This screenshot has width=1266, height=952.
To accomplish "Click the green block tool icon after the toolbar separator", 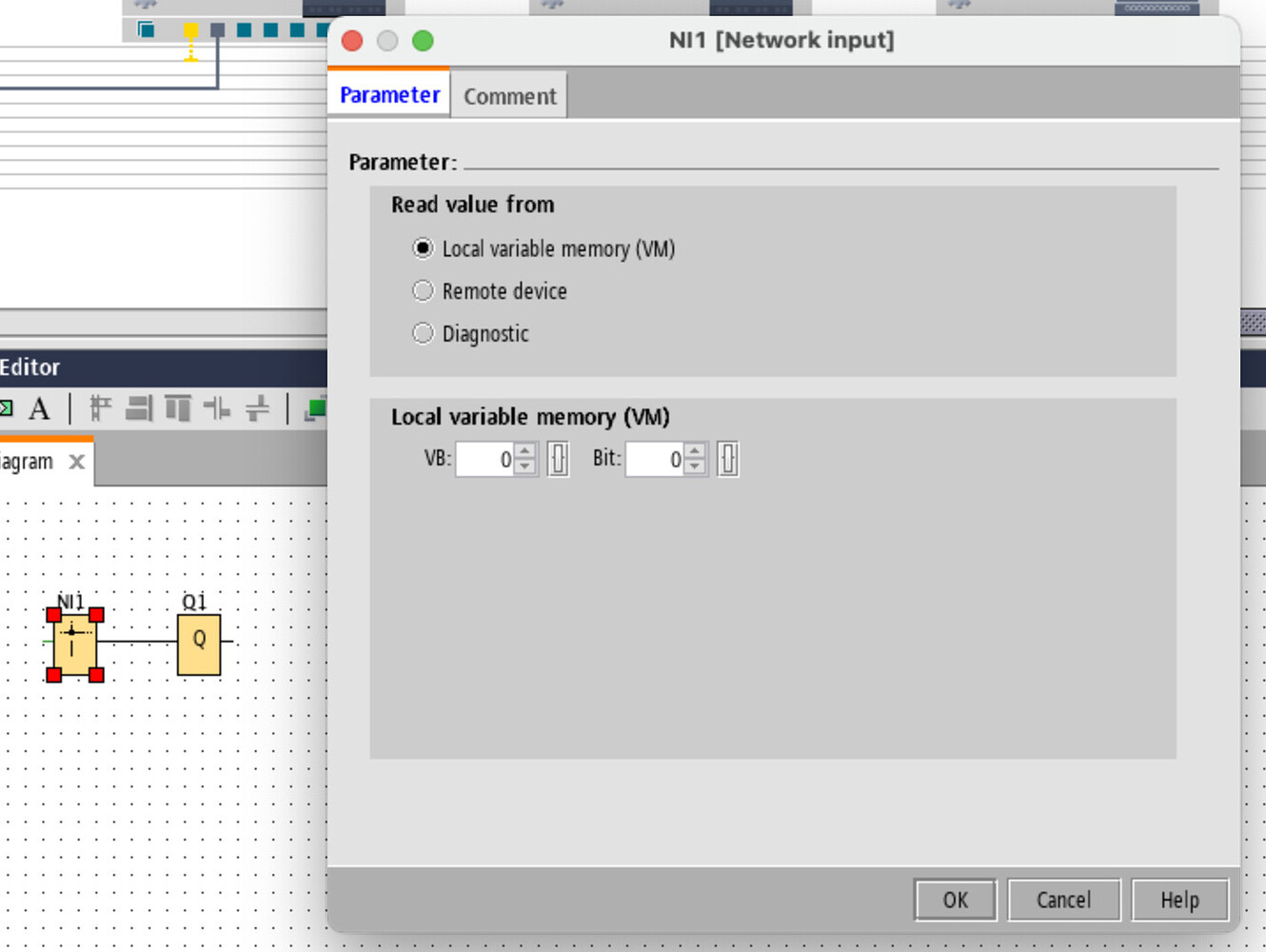I will (x=314, y=408).
